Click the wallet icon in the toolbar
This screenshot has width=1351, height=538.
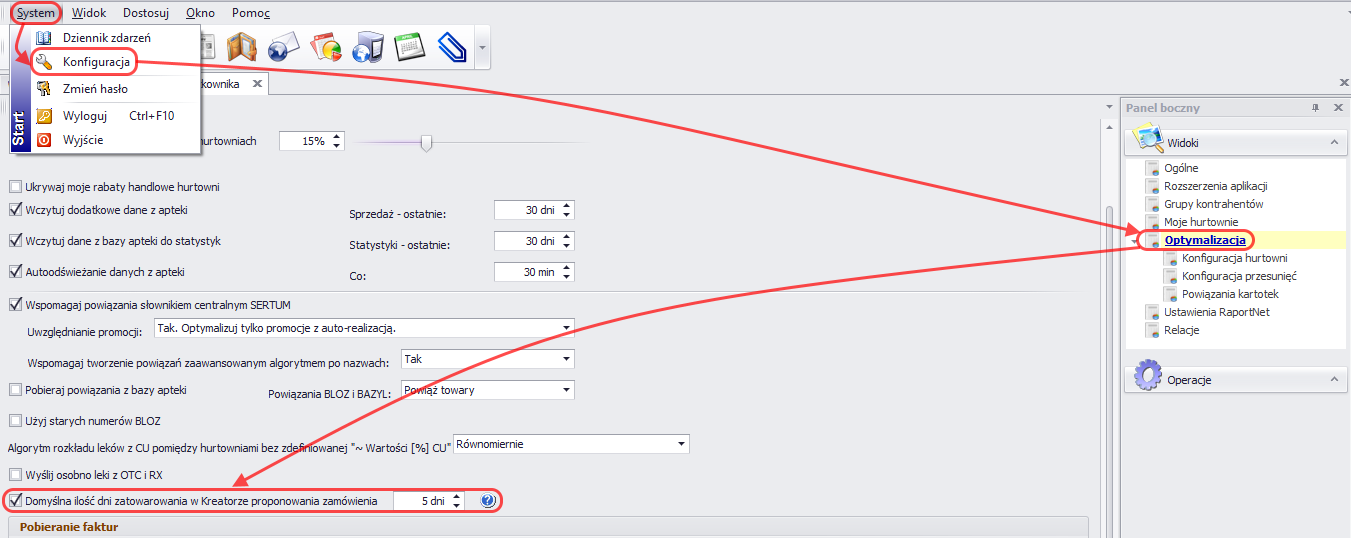click(240, 46)
